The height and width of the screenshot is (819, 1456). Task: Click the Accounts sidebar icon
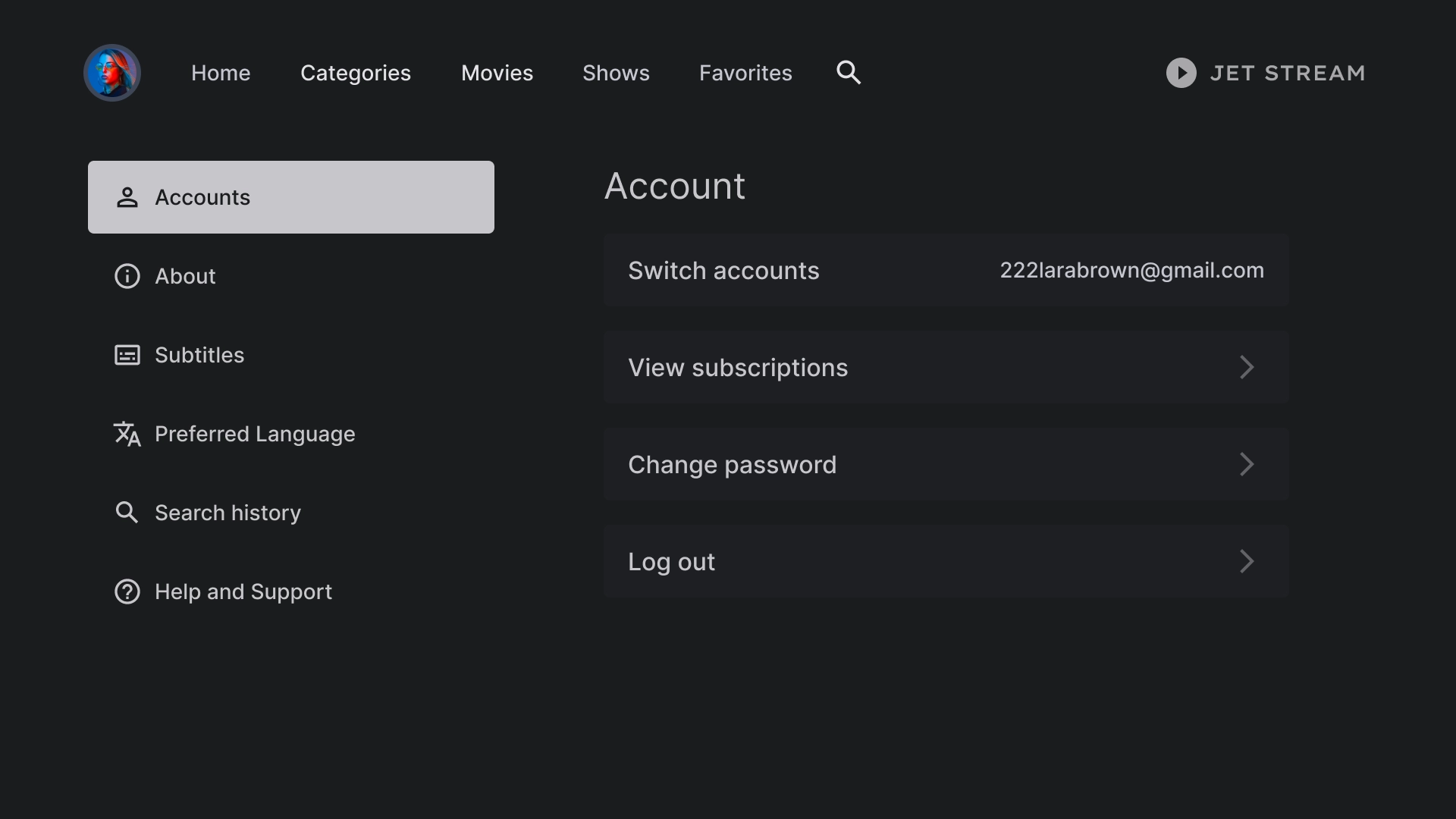point(127,197)
